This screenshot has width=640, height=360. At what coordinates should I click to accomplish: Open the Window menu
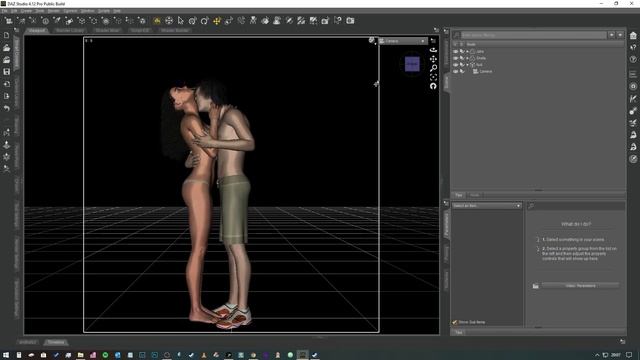87,11
